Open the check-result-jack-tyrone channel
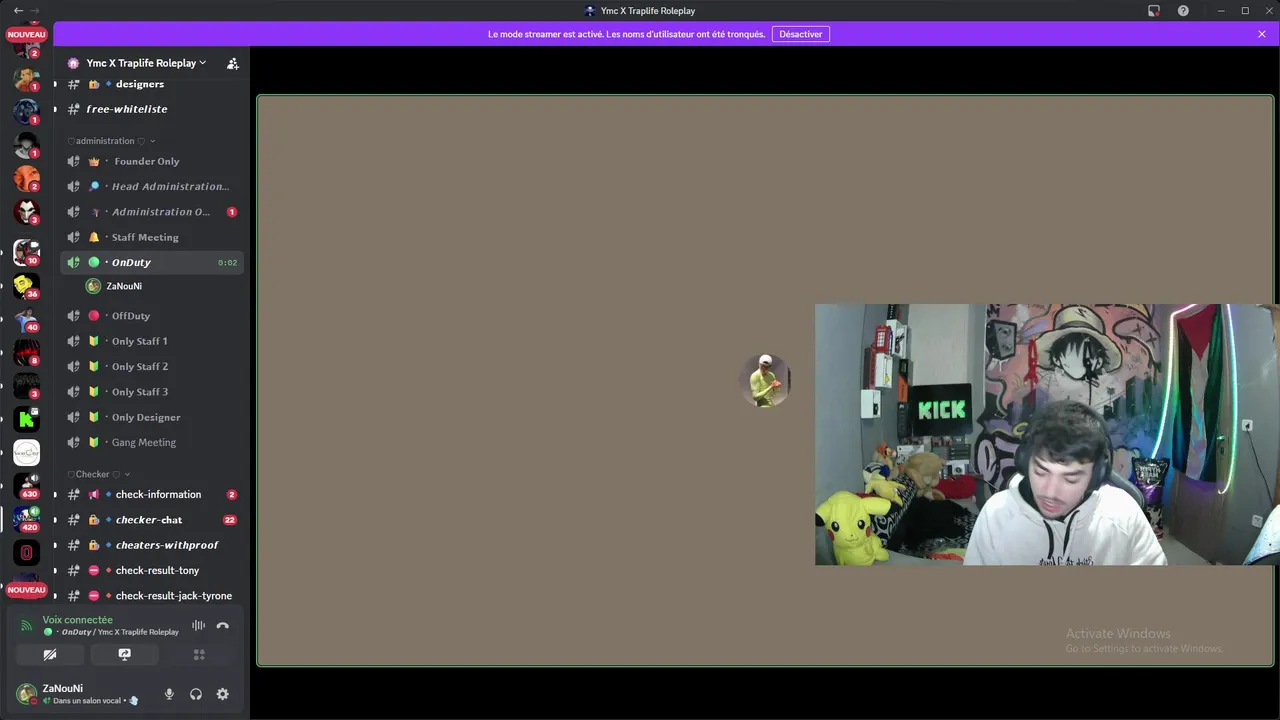 click(x=151, y=596)
